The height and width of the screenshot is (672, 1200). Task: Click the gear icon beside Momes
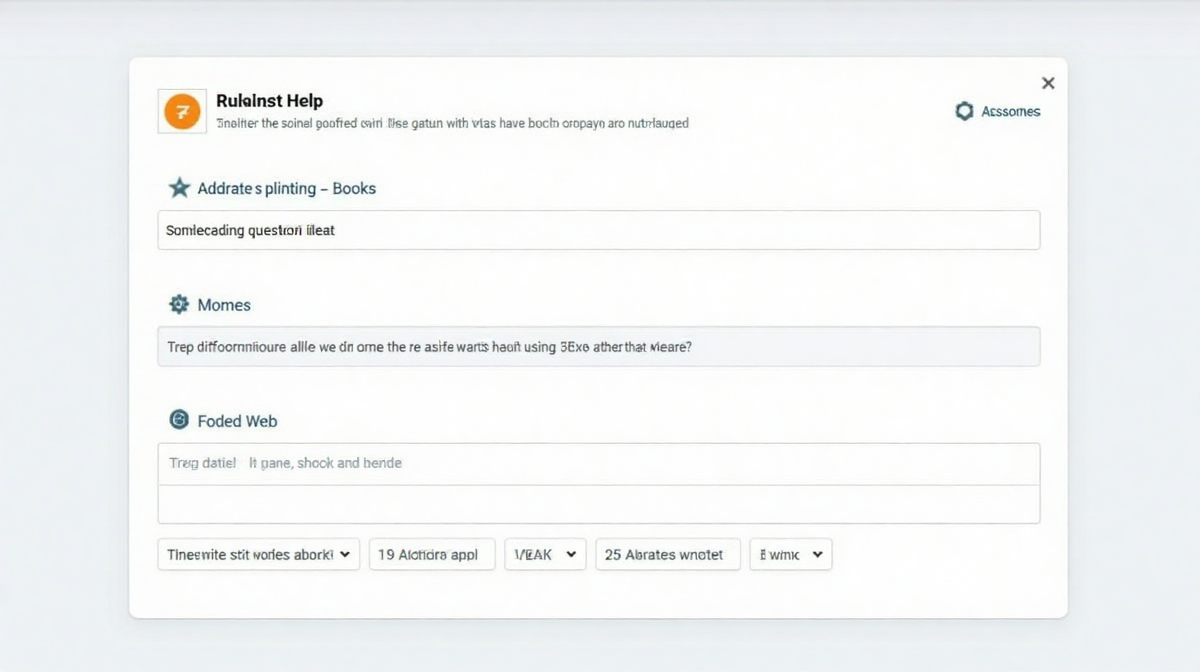point(179,305)
